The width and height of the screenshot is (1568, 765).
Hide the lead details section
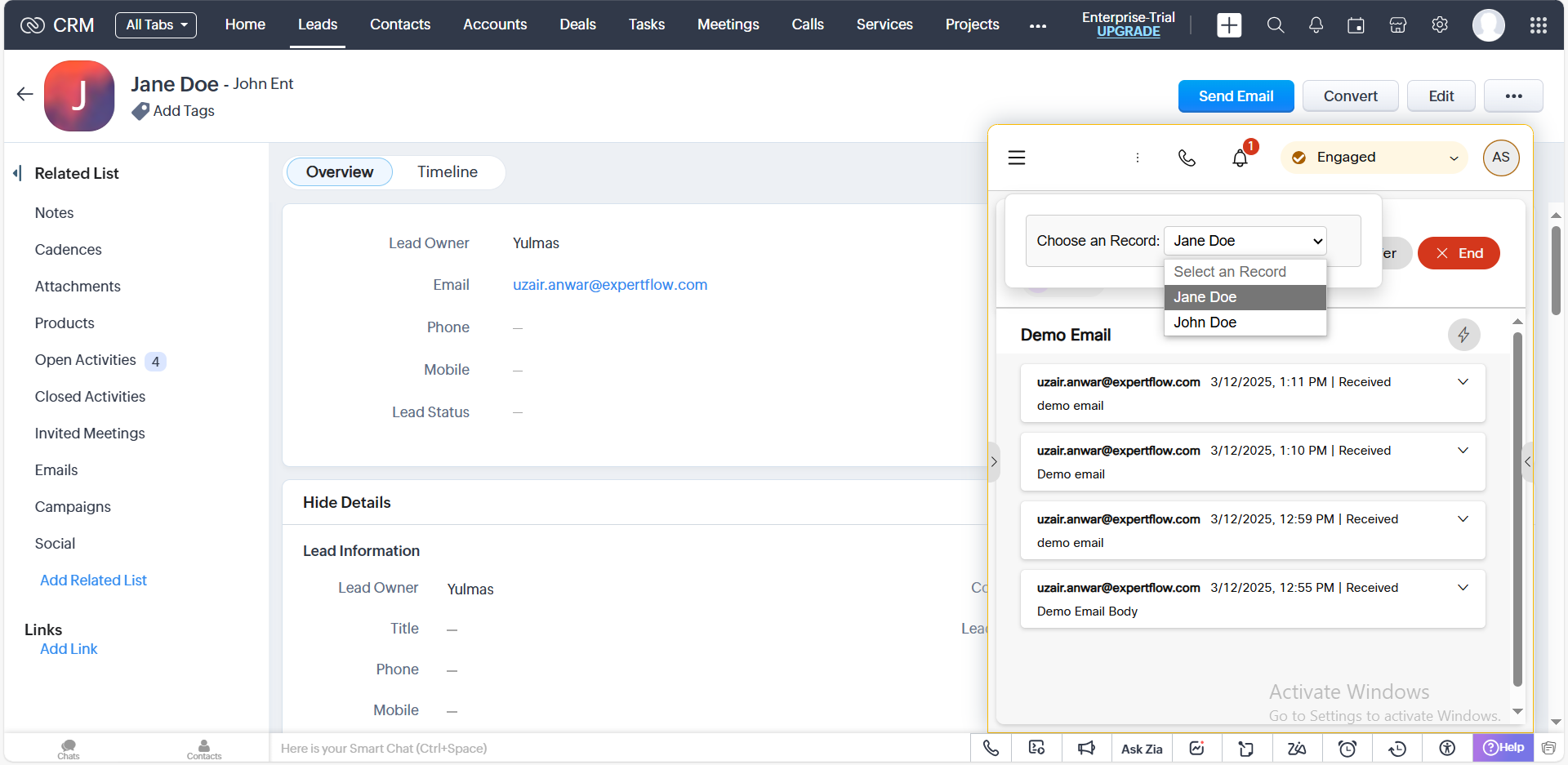point(346,502)
